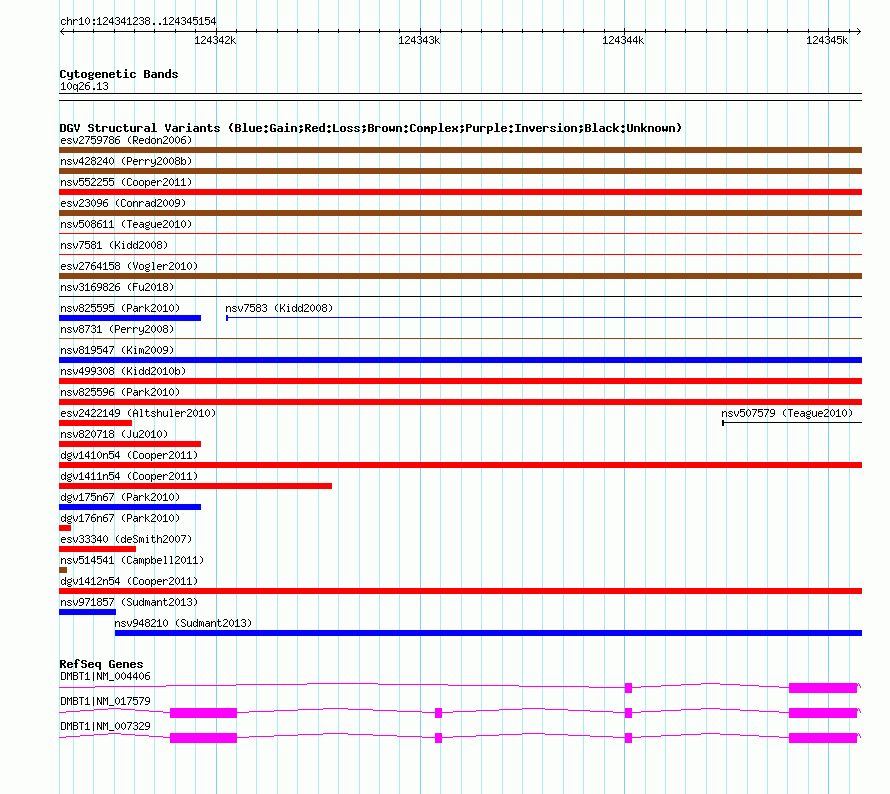The image size is (890, 794).
Task: Click the red bar under esv33340
Action: coord(97,549)
